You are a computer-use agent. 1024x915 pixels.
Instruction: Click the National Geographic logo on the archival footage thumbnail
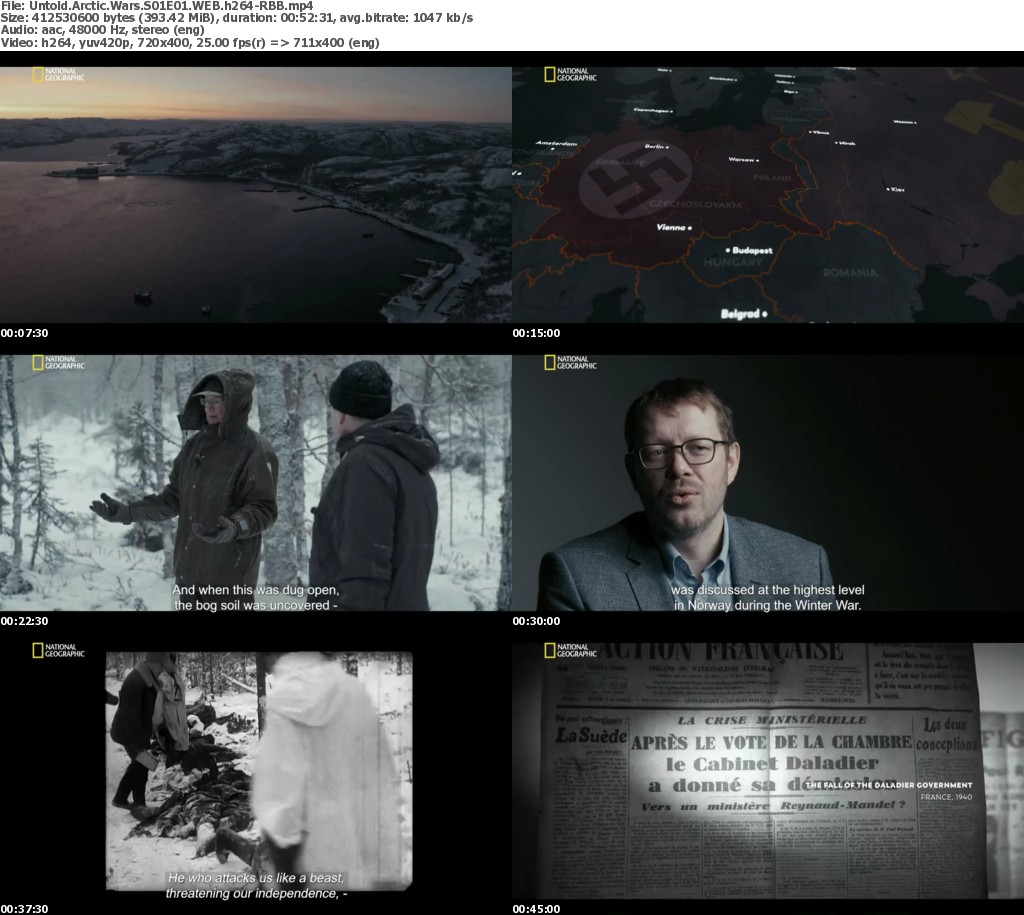pos(58,651)
